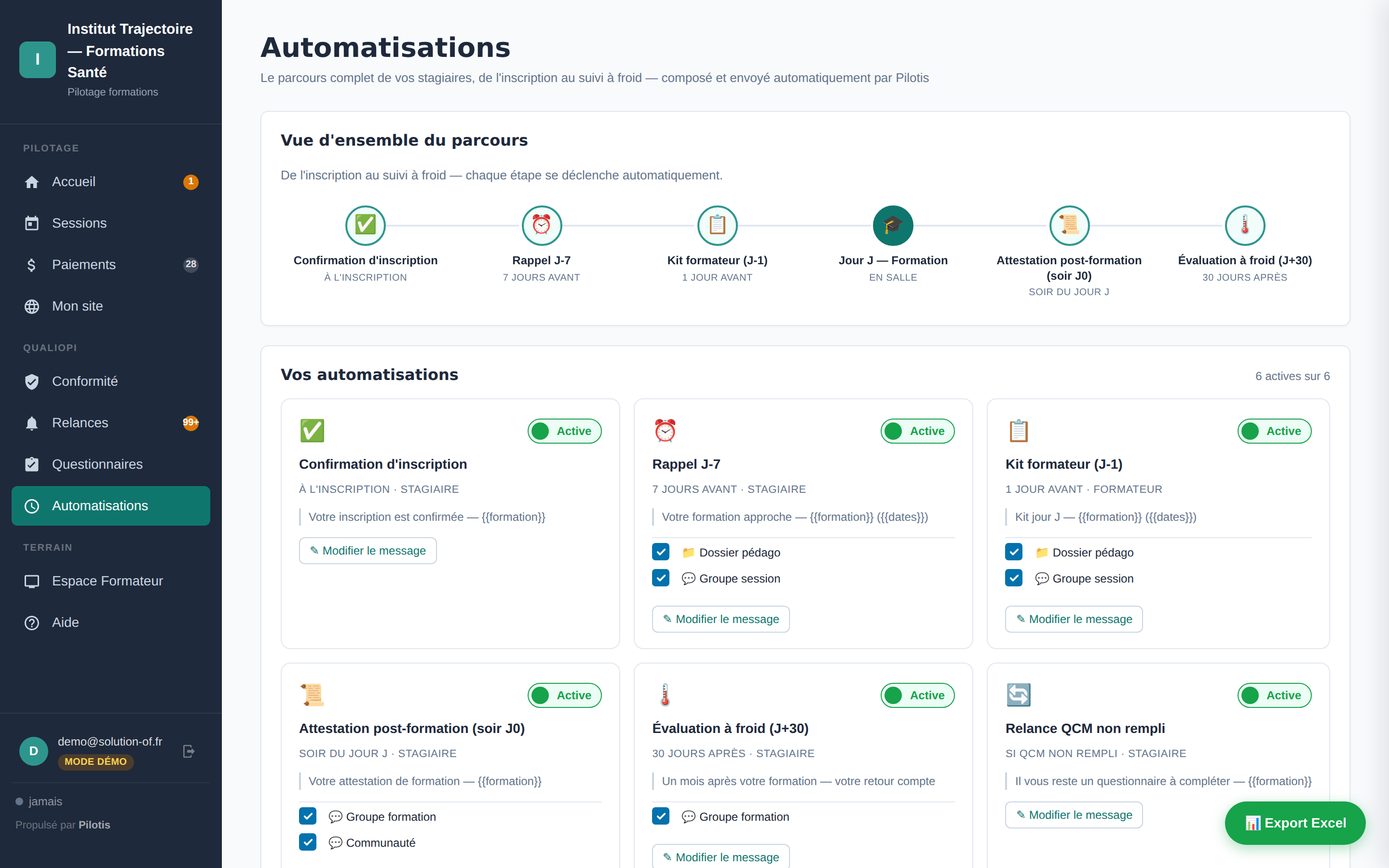
Task: Toggle Active switch for Attestation post-formation
Action: [x=564, y=695]
